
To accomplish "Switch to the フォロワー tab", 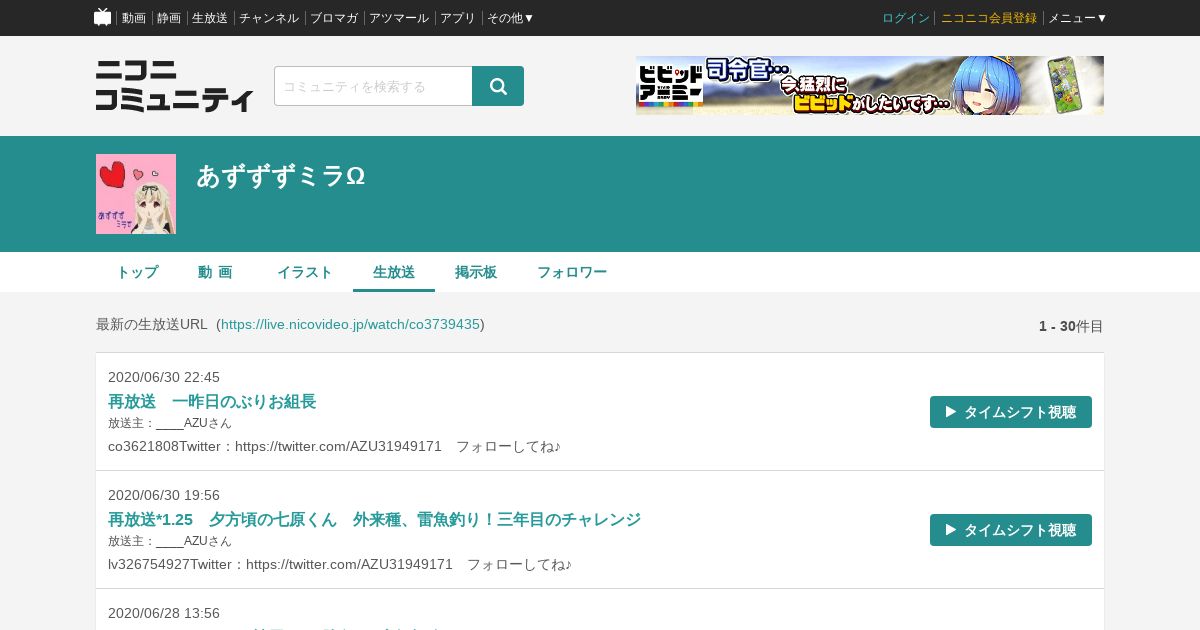I will click(x=572, y=272).
